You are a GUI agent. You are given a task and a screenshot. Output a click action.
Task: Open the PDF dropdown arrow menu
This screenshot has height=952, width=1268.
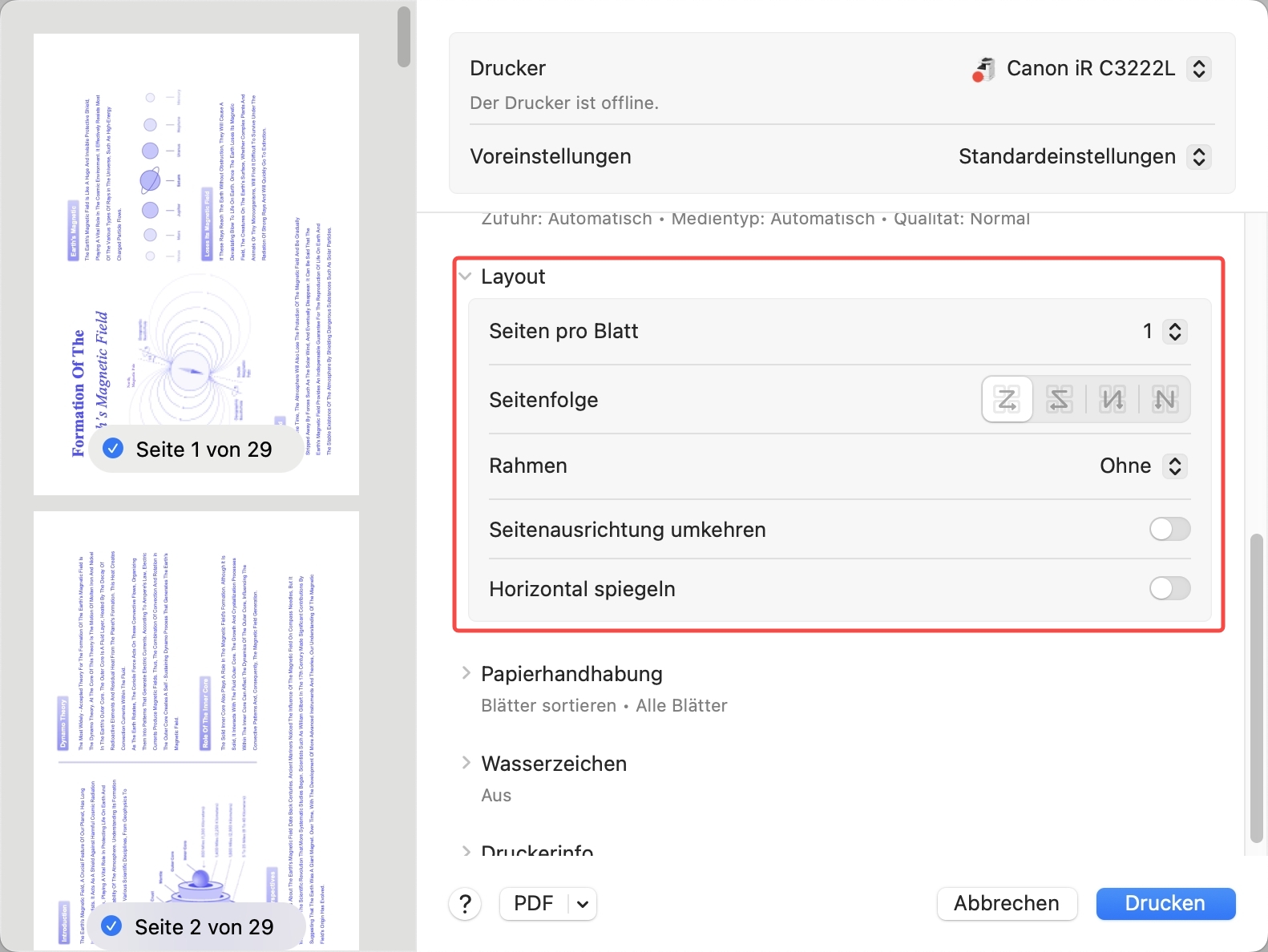[x=583, y=904]
